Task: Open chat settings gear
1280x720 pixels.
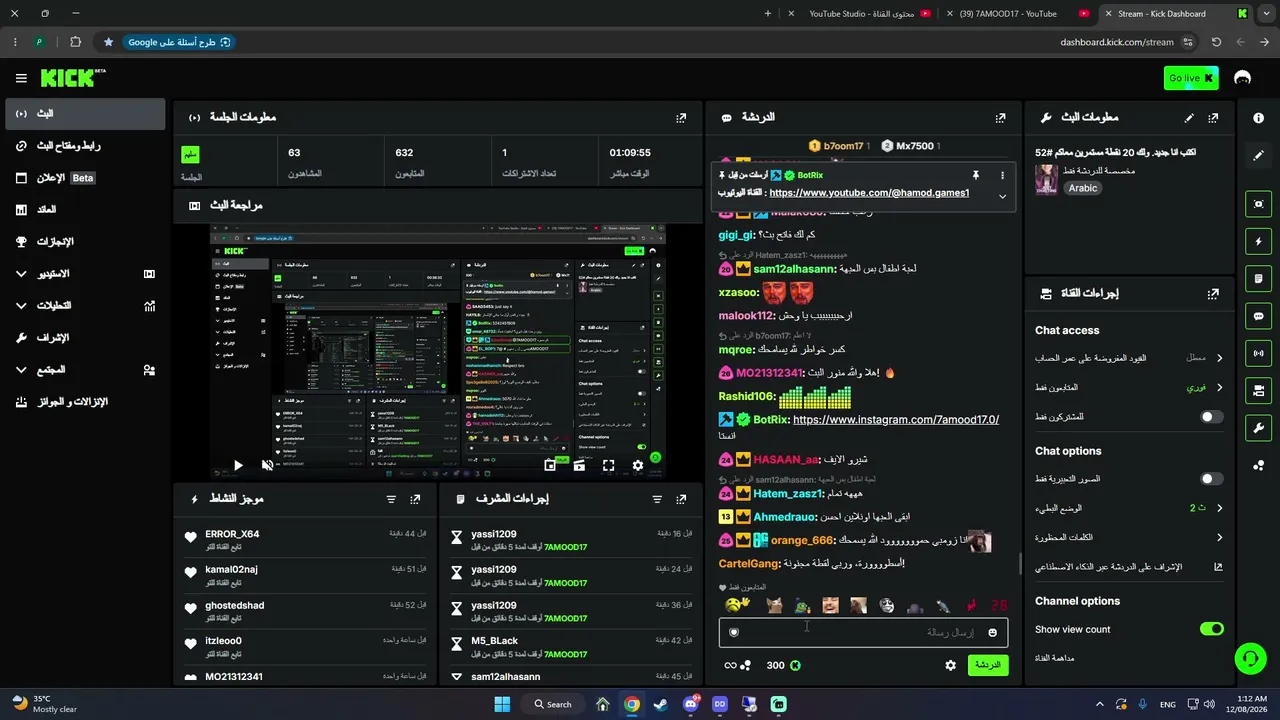Action: [950, 665]
